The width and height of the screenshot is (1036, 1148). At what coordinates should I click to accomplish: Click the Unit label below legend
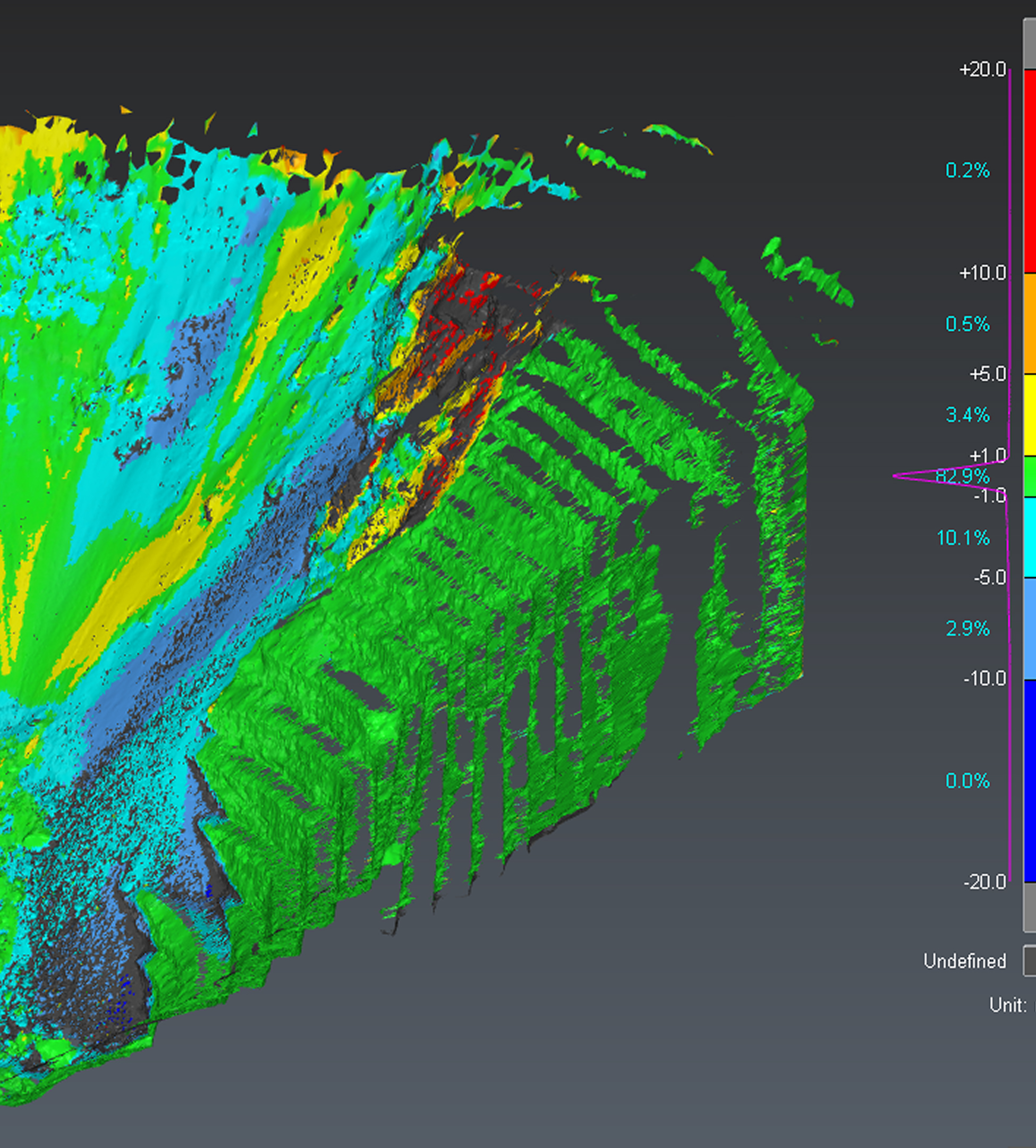[x=1007, y=1005]
